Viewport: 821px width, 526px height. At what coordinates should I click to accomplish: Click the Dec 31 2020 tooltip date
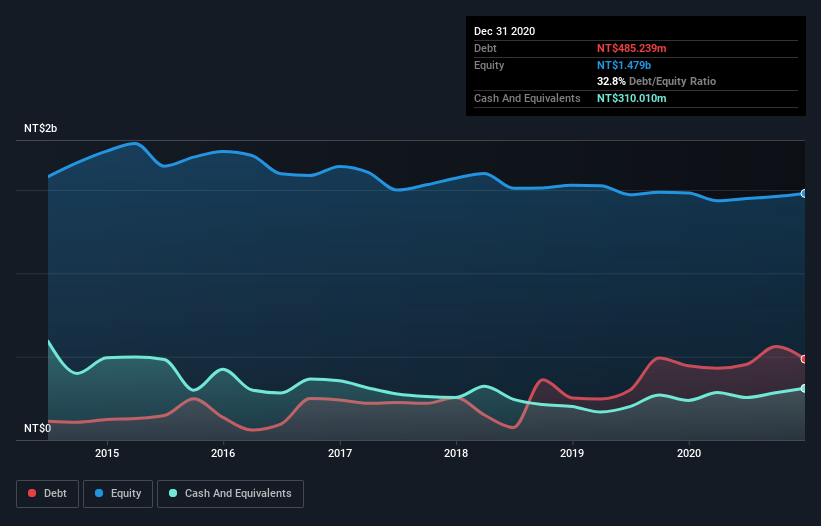[504, 31]
